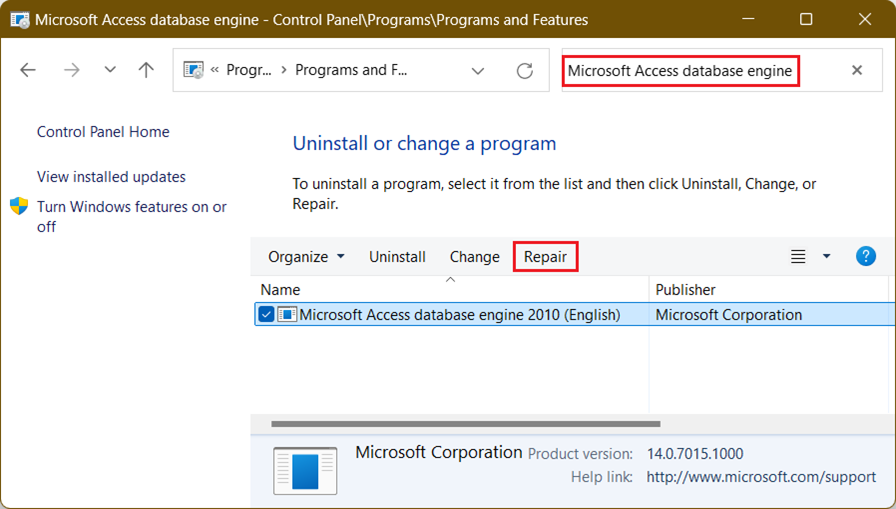Image resolution: width=896 pixels, height=509 pixels.
Task: Click the change view icon
Action: 798,256
